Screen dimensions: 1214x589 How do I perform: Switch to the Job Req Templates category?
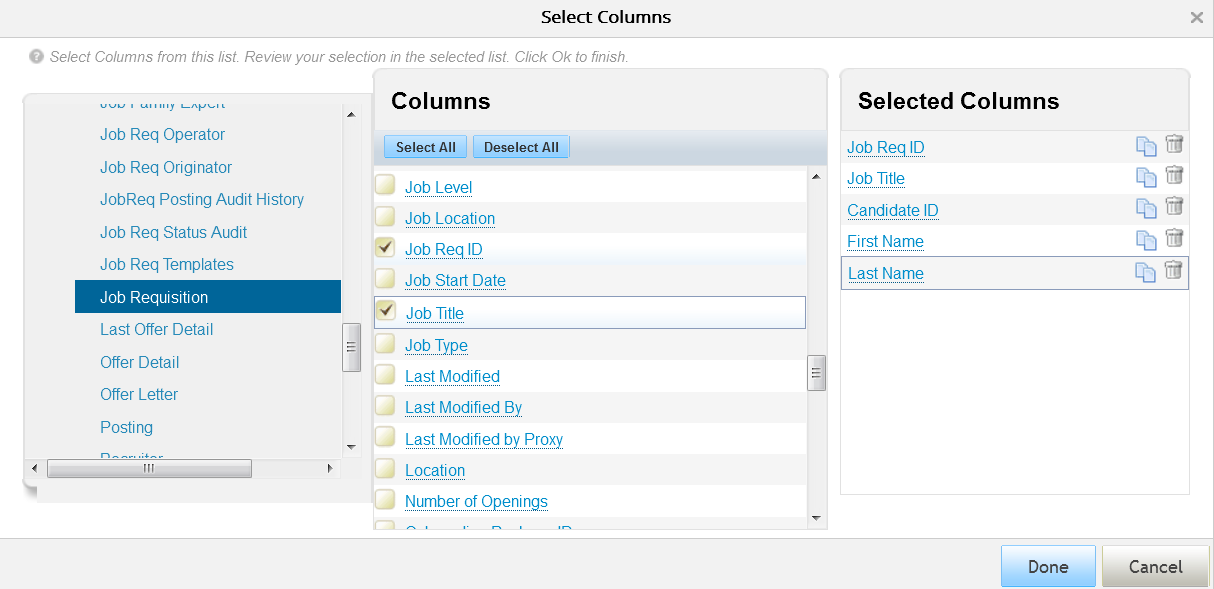(167, 264)
